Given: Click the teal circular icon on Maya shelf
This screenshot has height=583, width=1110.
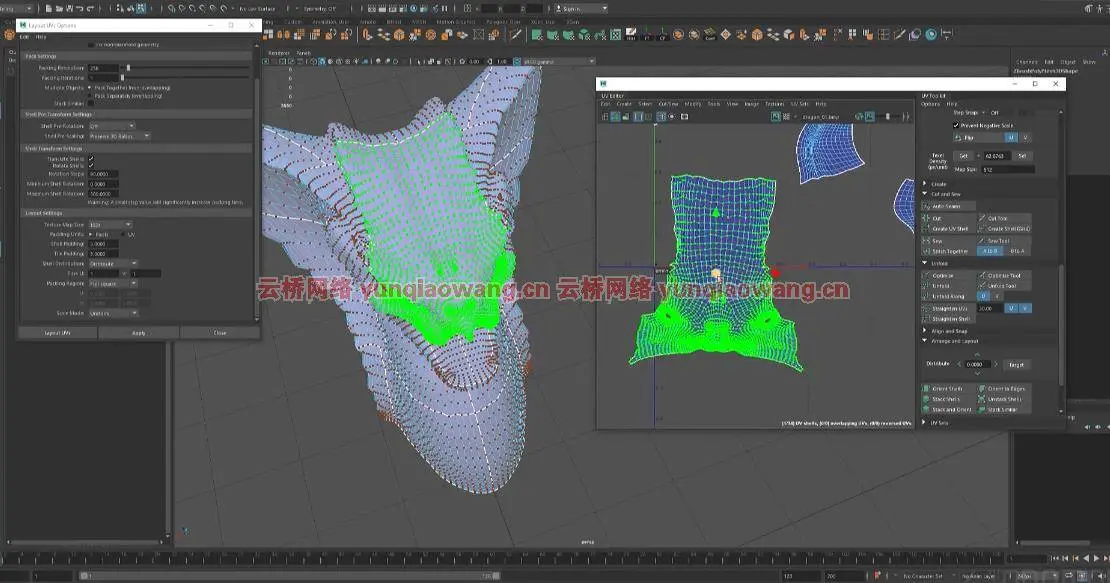Looking at the screenshot, I should [x=931, y=34].
